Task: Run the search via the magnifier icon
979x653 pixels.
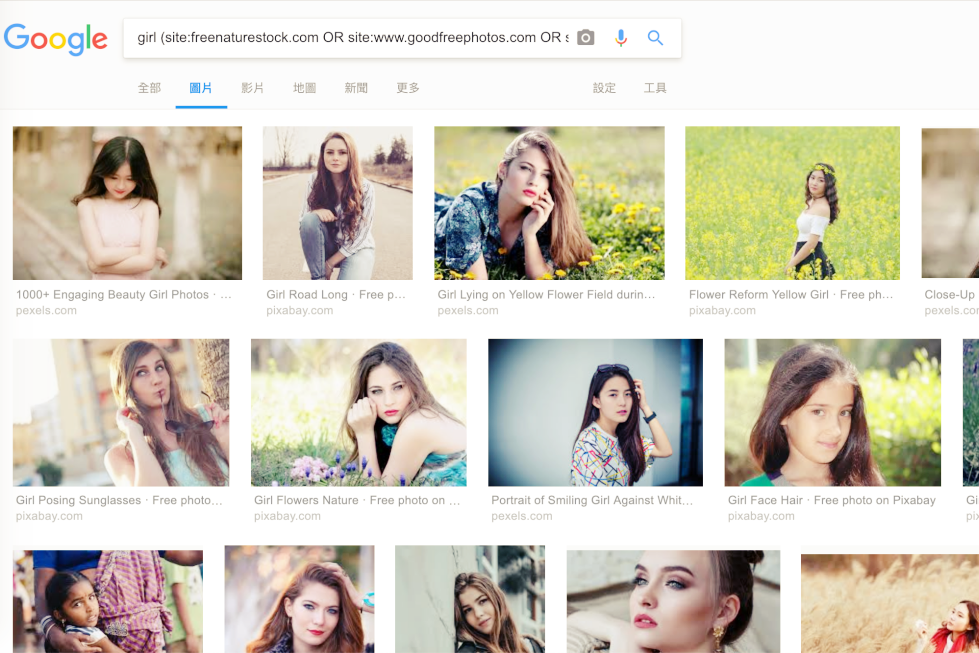Action: pyautogui.click(x=655, y=37)
